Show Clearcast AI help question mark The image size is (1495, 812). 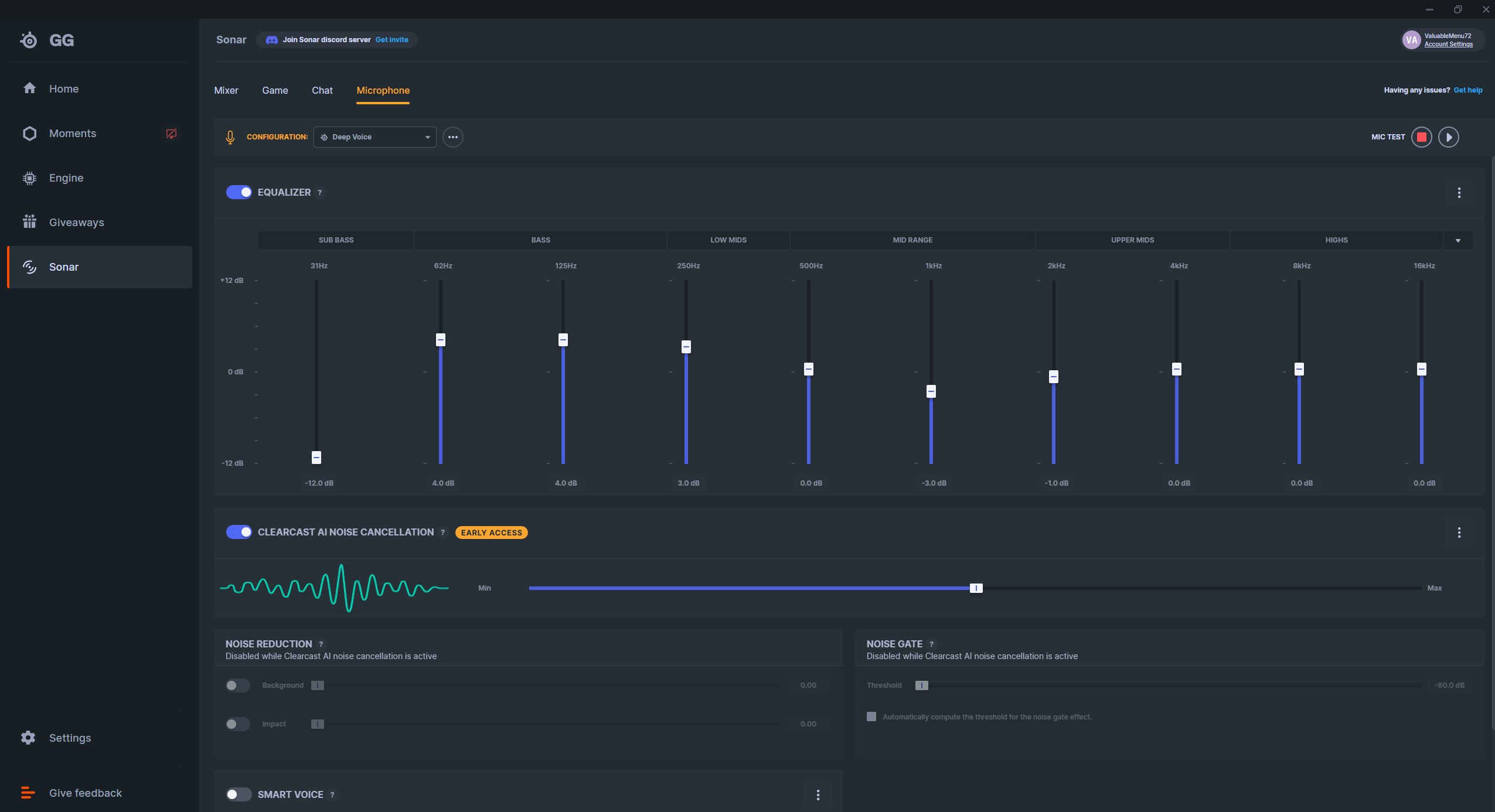click(x=442, y=533)
